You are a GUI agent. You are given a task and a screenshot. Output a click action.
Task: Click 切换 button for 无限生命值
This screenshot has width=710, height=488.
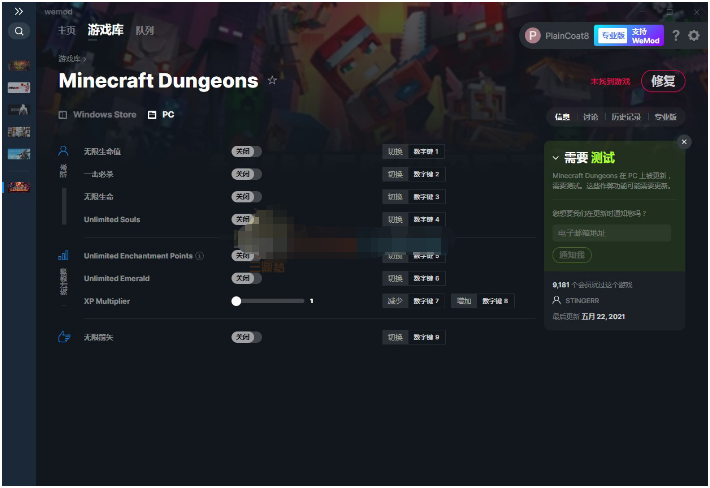(x=395, y=152)
